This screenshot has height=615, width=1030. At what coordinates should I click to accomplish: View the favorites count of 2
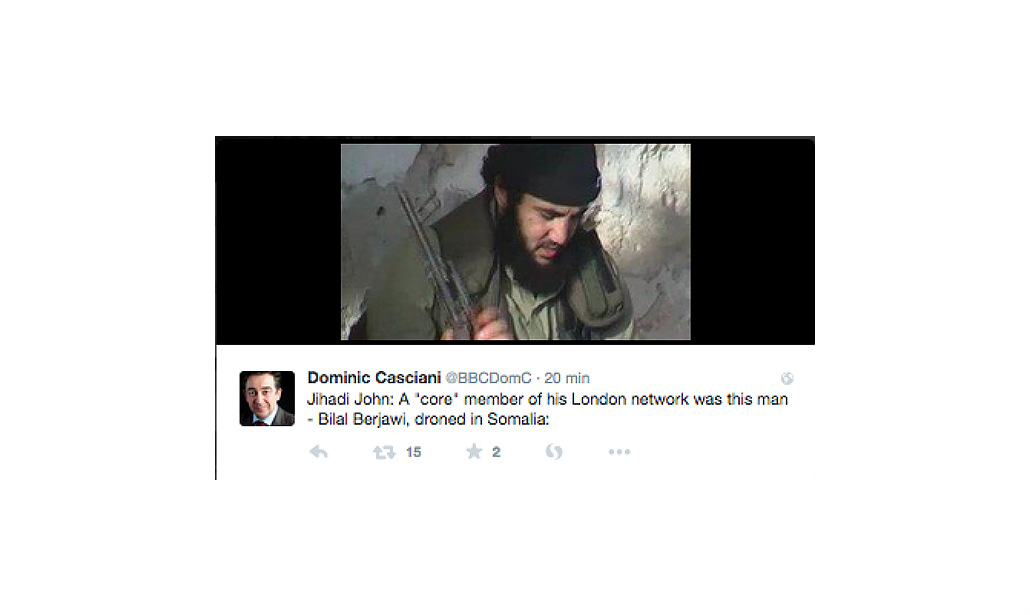click(x=496, y=452)
